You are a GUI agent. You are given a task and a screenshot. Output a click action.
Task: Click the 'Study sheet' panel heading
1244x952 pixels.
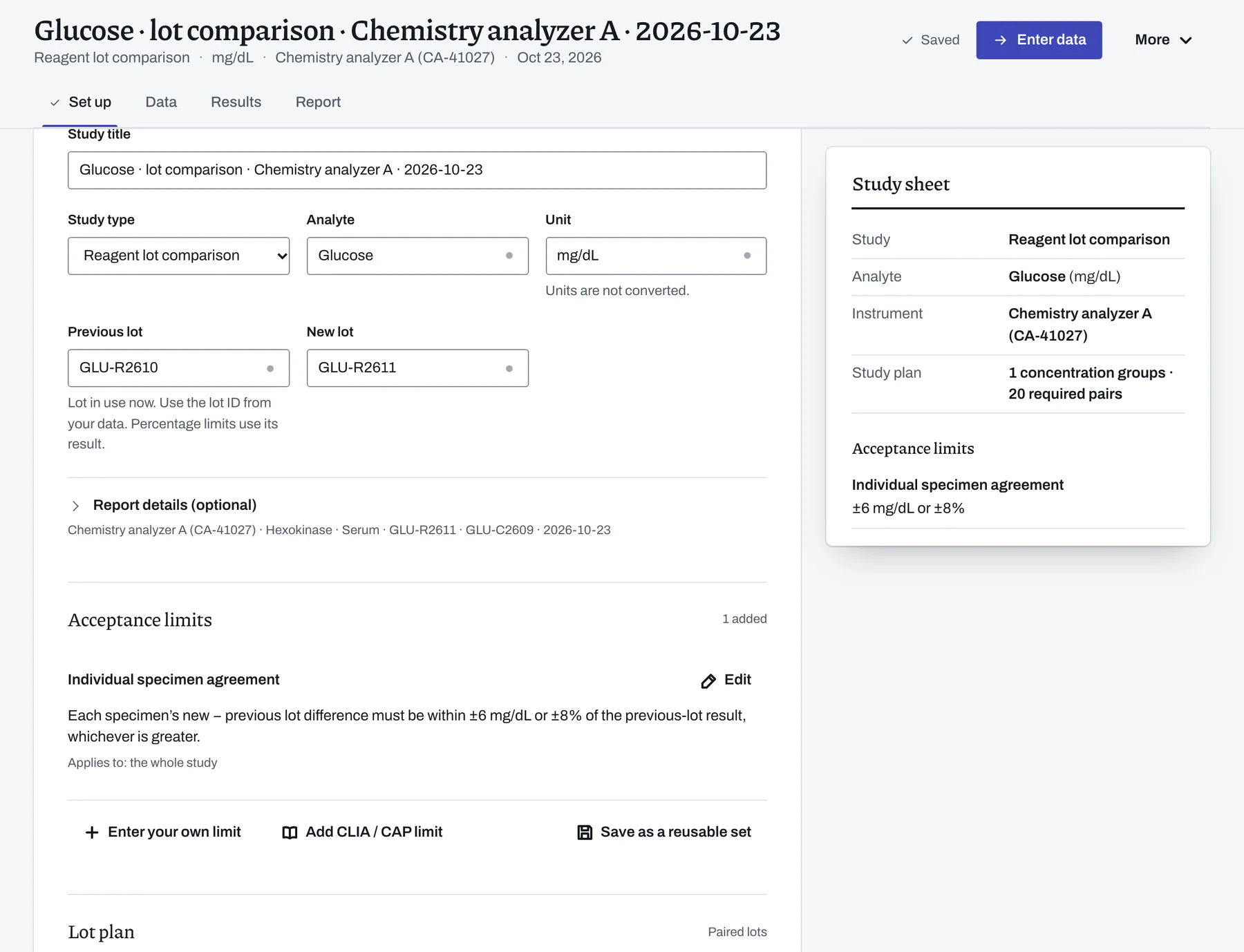pos(901,184)
